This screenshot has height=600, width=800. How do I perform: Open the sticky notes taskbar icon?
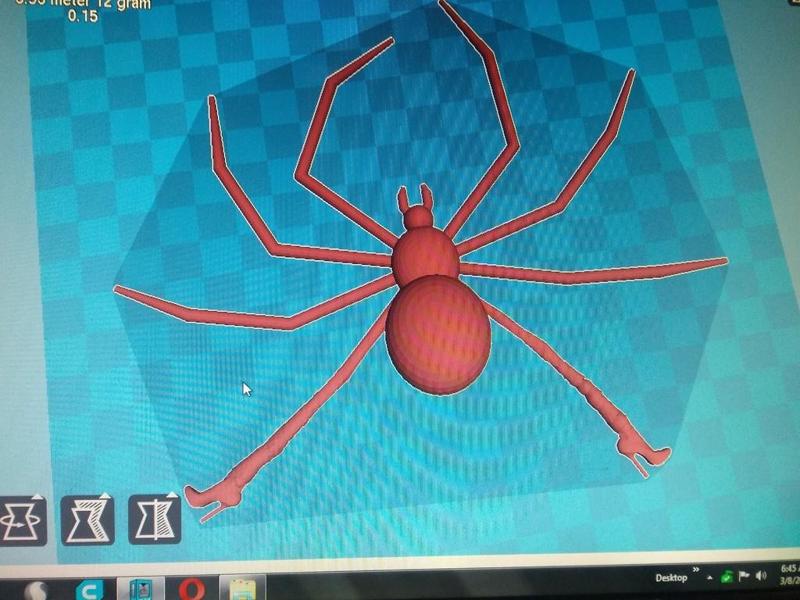tap(242, 588)
